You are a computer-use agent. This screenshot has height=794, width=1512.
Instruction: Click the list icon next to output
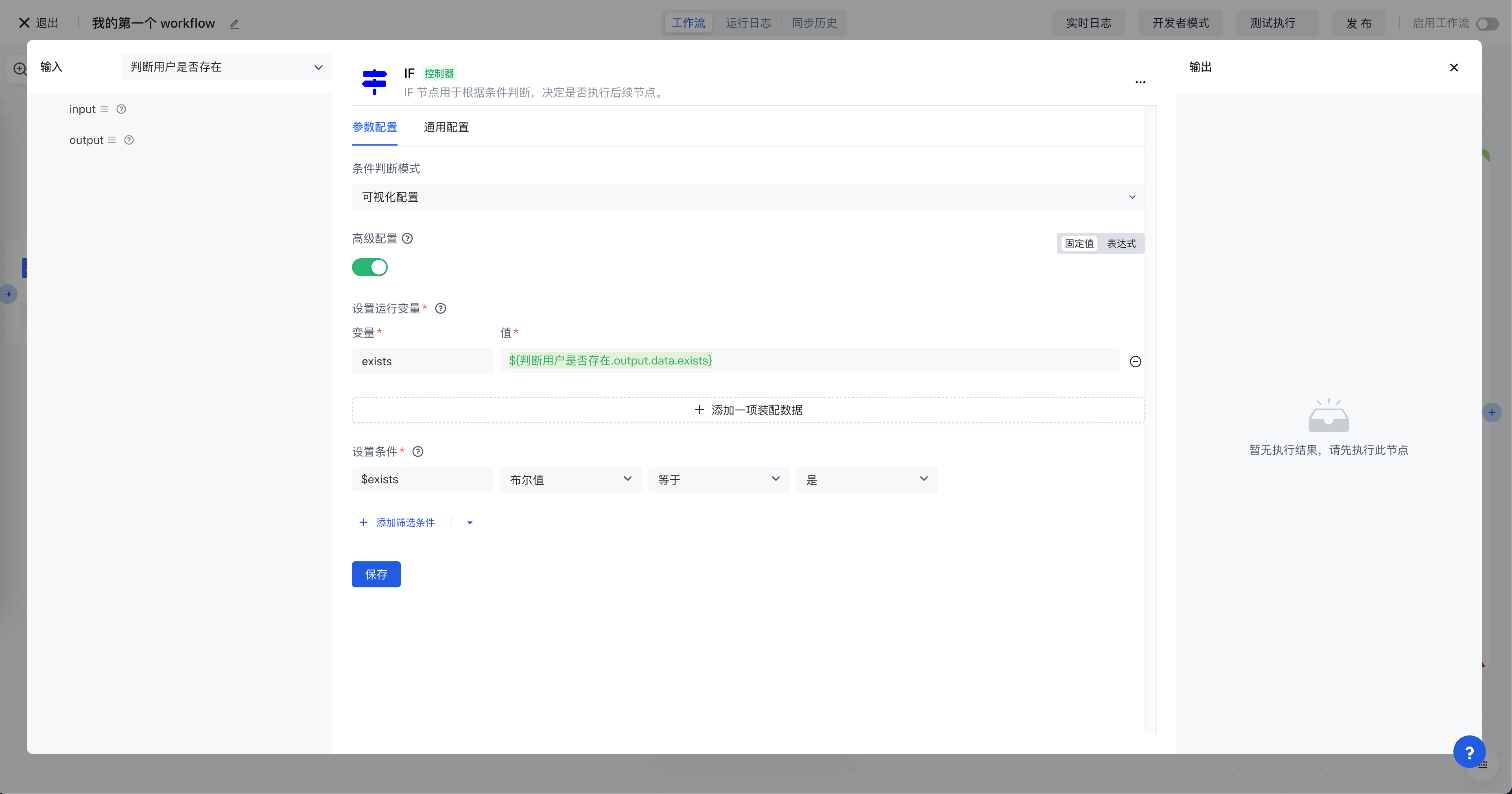pos(111,140)
